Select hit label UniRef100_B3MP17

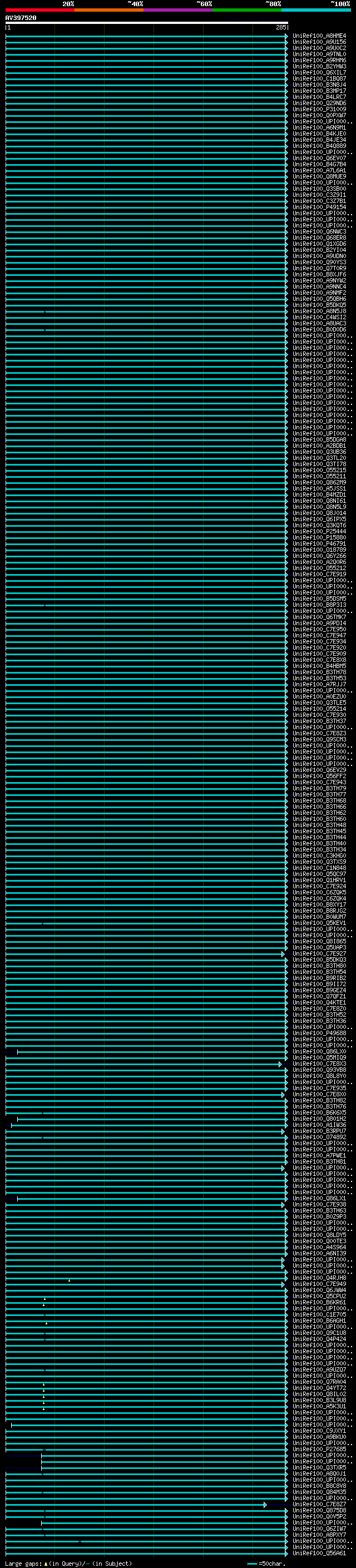click(x=319, y=91)
